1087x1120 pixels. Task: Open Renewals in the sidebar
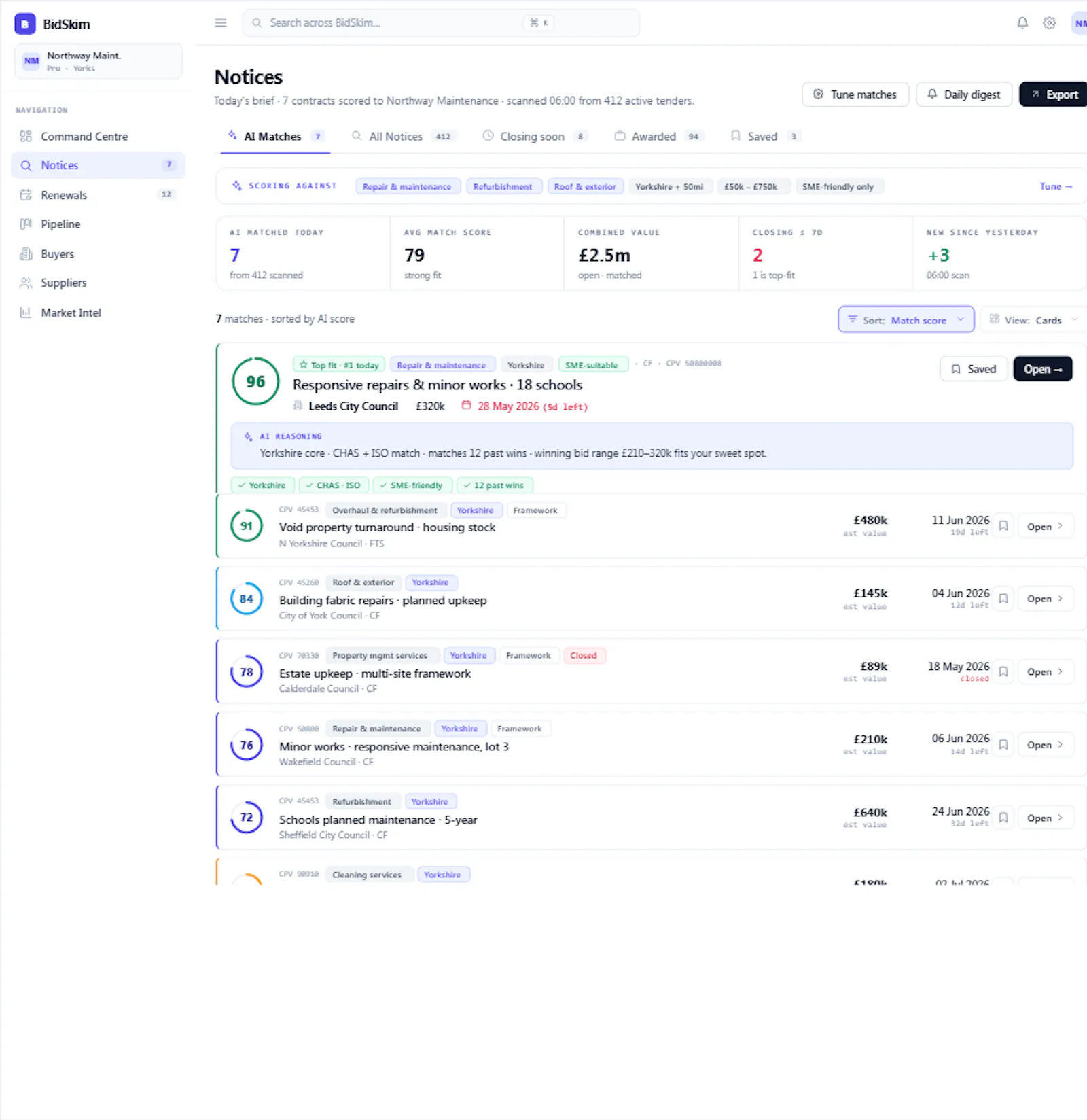(99, 195)
